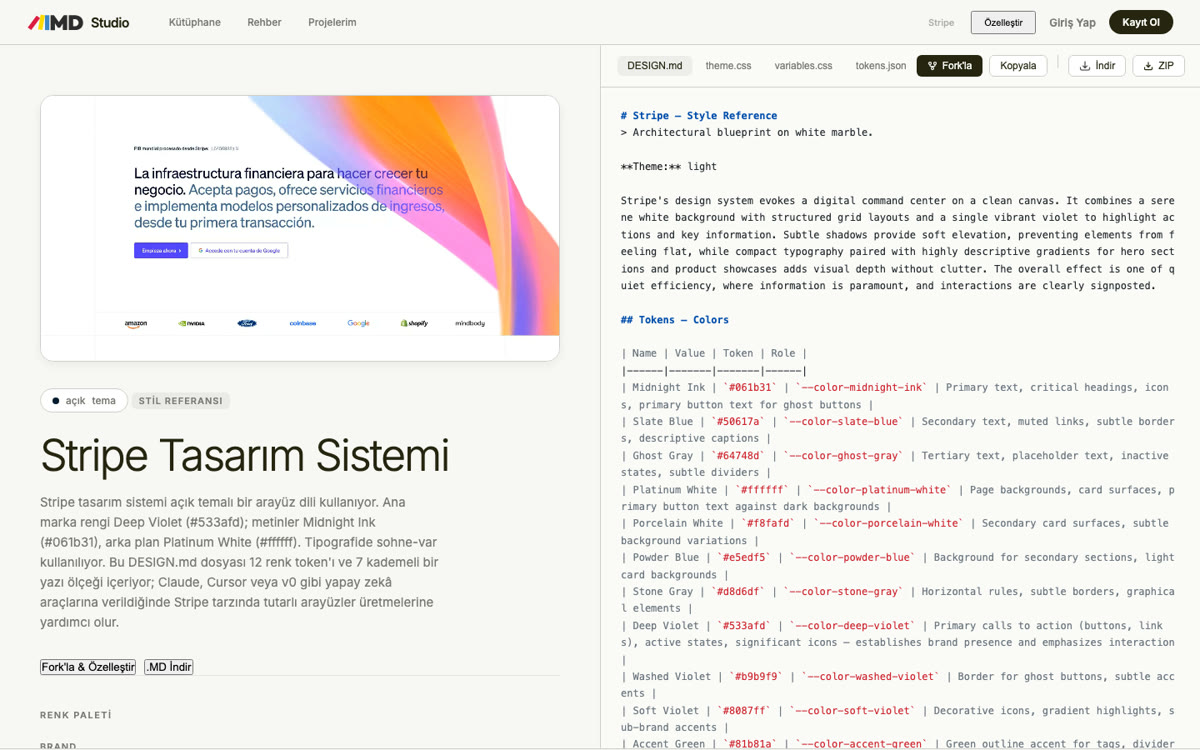Click the '## Tokens — Colors' heading line
Image resolution: width=1200 pixels, height=750 pixels.
point(675,320)
